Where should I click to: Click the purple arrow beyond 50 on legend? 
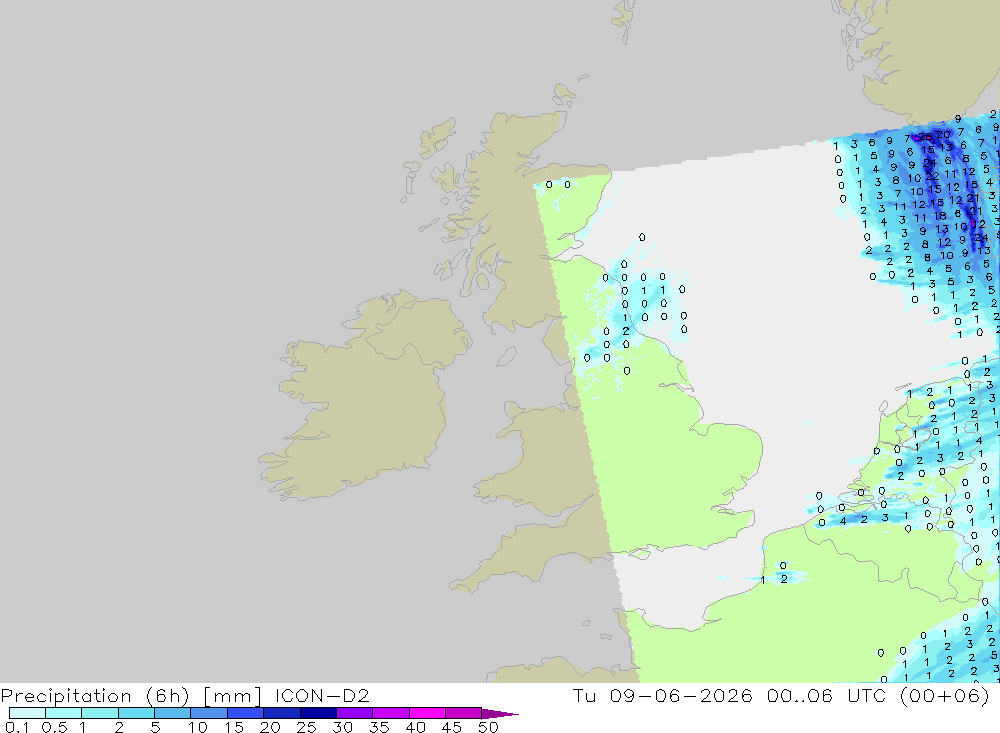pos(499,714)
